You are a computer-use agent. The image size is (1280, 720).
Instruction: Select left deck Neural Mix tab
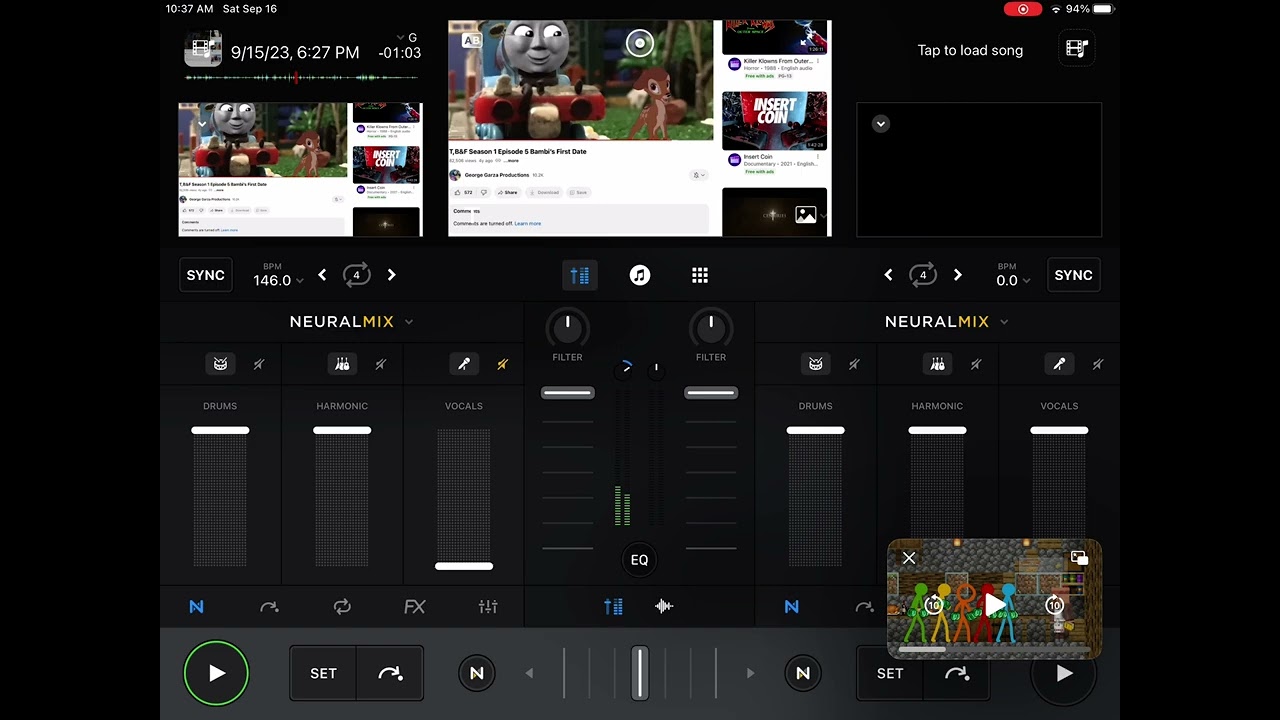[x=196, y=606]
